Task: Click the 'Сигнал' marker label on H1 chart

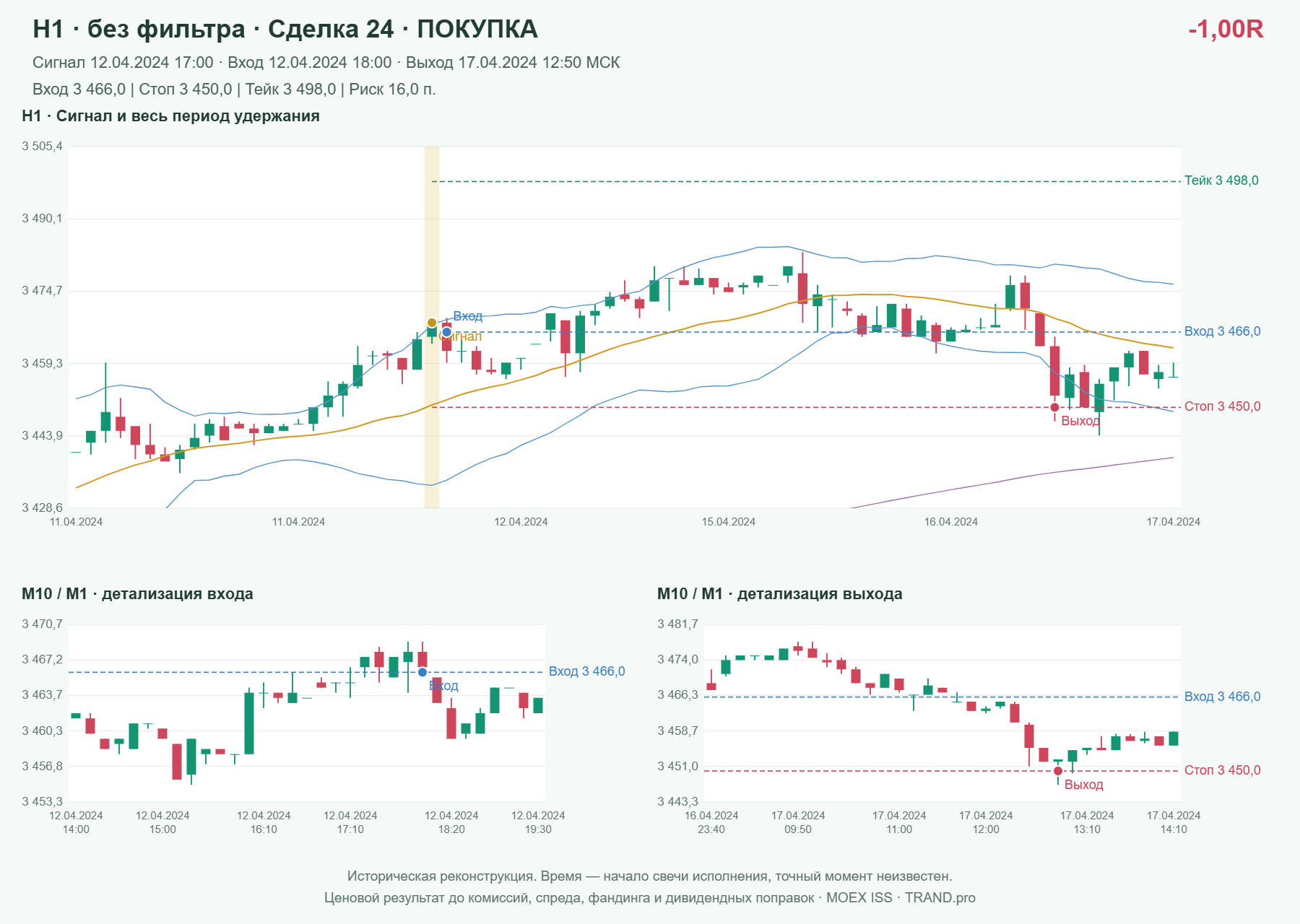Action: (x=461, y=336)
